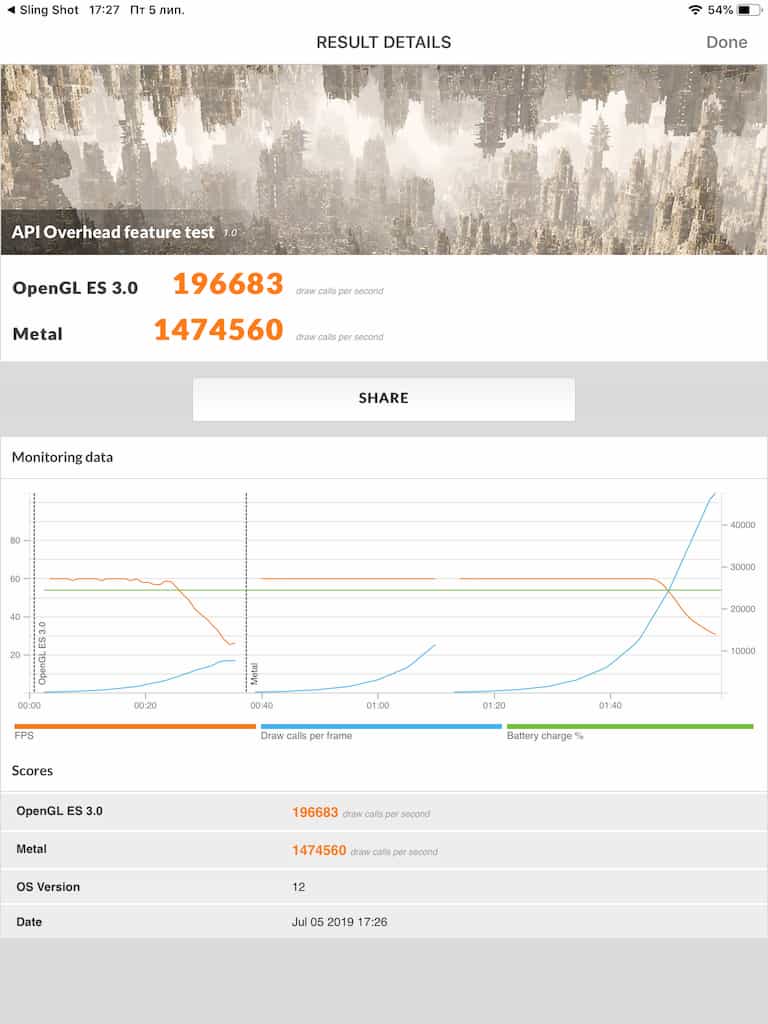This screenshot has width=768, height=1024.
Task: Tap the 17:27 clock in status bar
Action: 104,9
